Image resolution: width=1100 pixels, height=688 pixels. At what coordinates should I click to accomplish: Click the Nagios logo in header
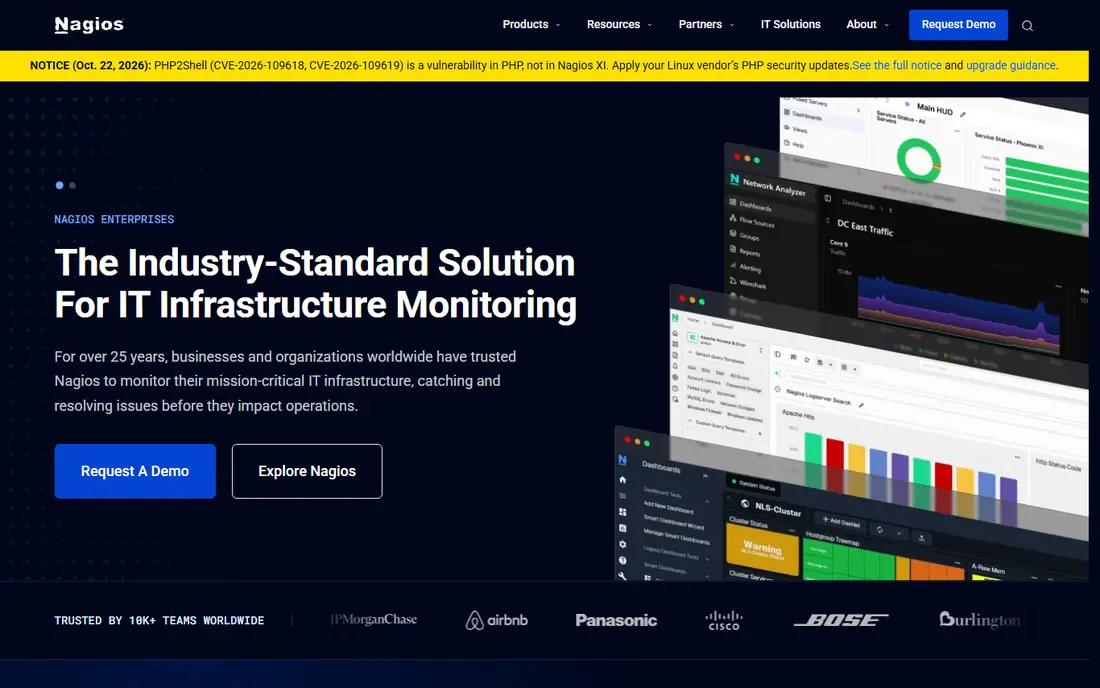(x=89, y=25)
